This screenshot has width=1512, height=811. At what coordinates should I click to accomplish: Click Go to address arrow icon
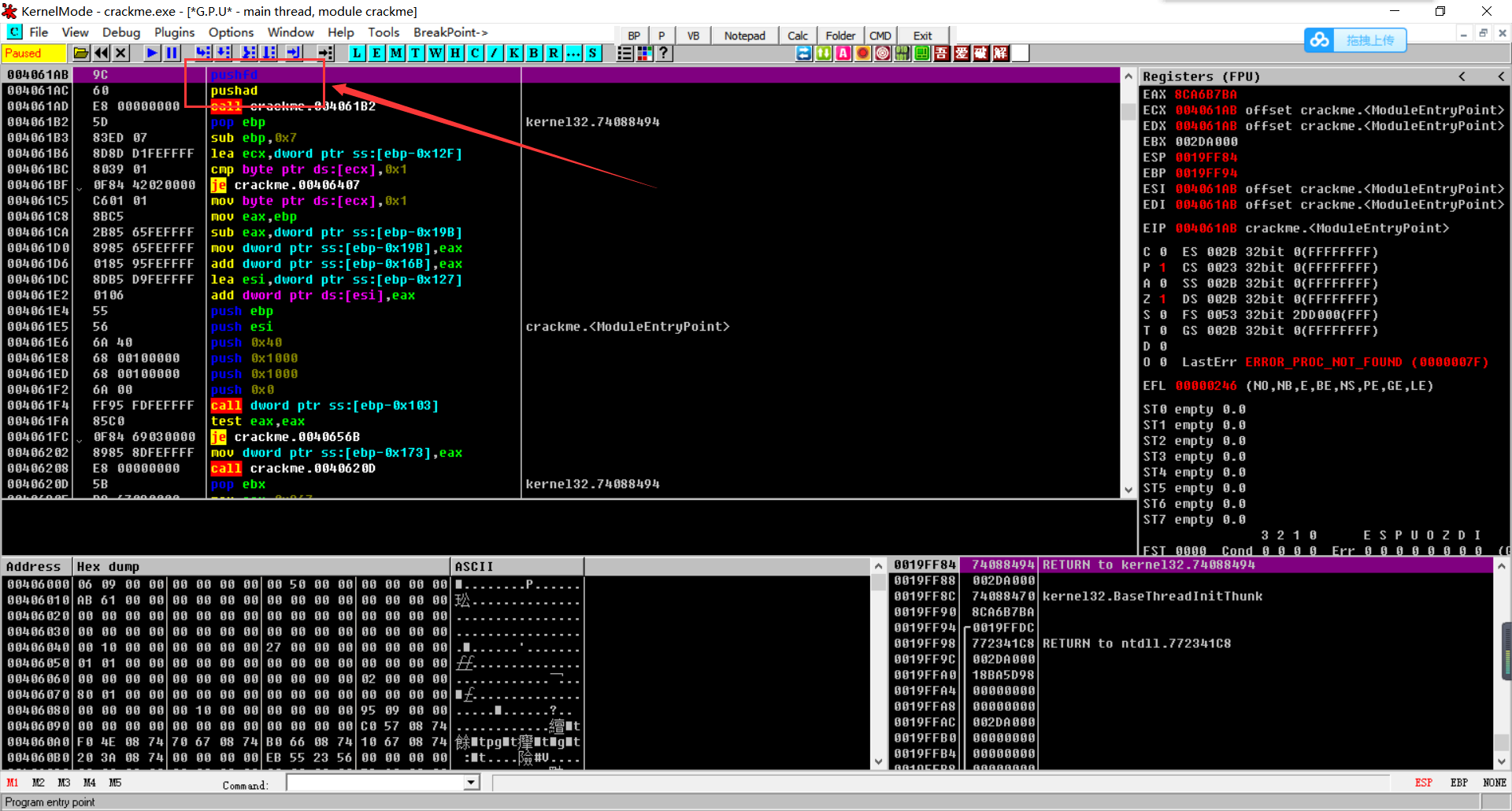(325, 53)
